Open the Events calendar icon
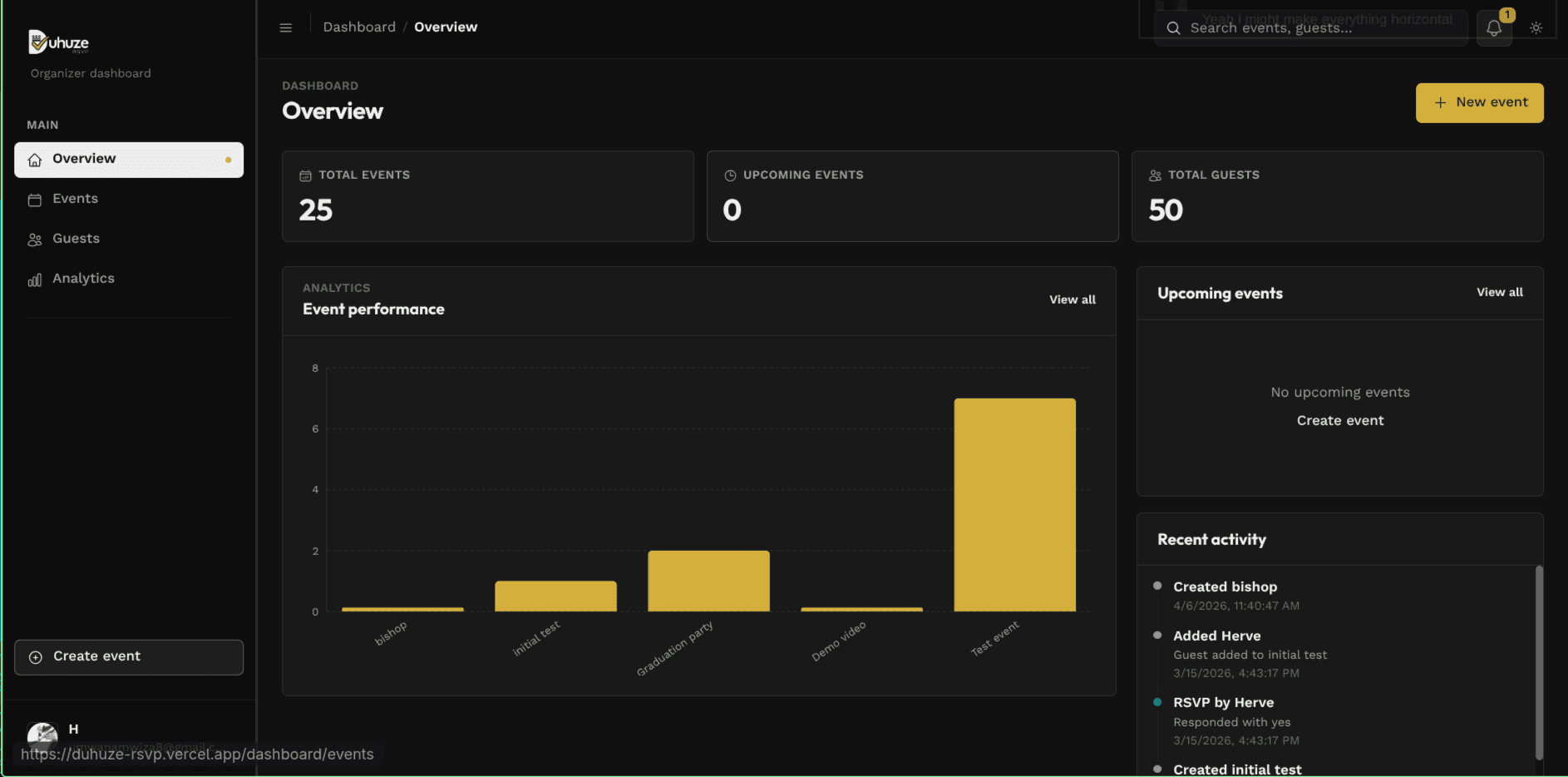This screenshot has width=1568, height=777. coord(35,199)
